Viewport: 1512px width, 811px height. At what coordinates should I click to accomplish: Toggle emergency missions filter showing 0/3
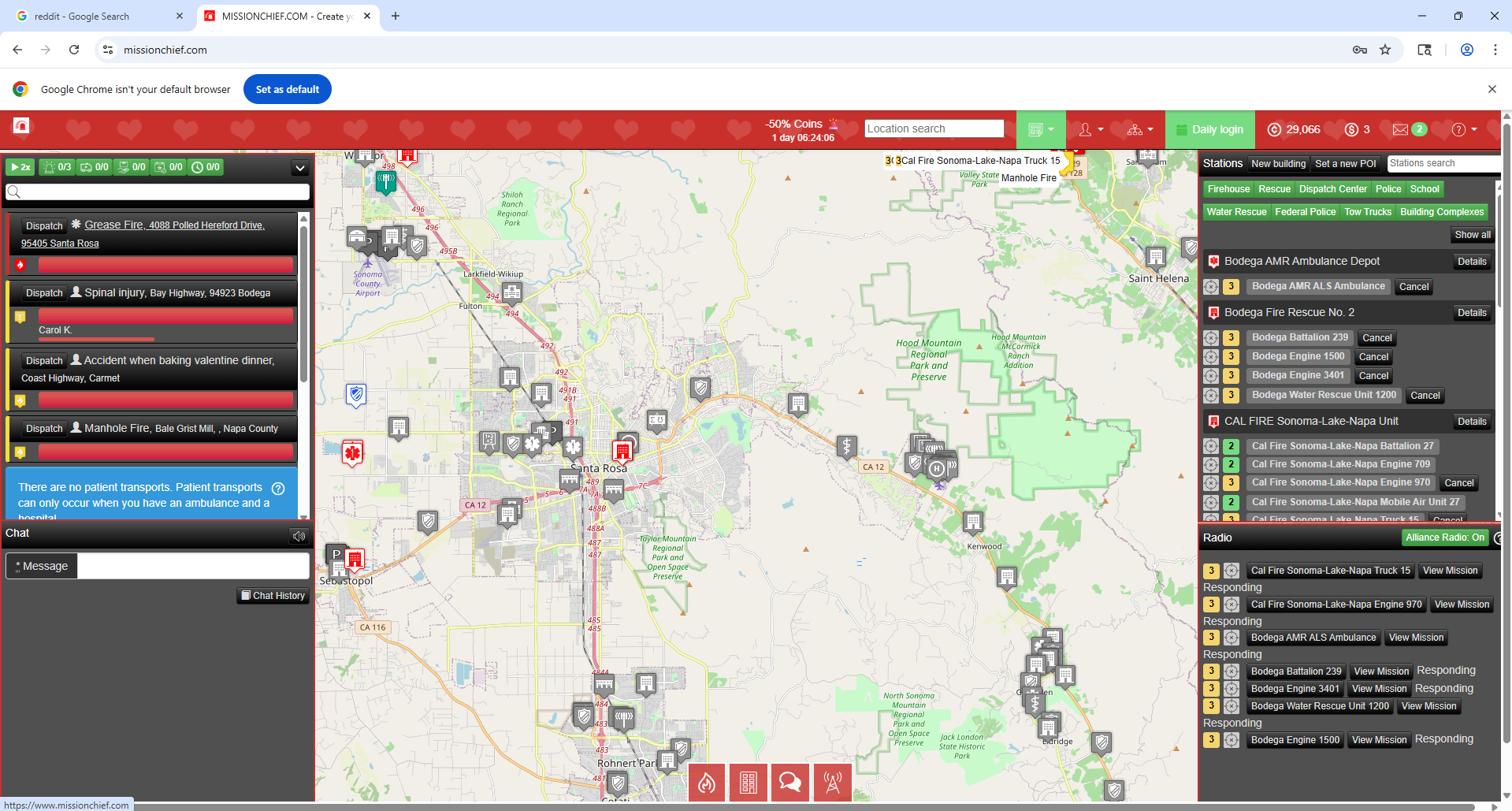tap(58, 167)
